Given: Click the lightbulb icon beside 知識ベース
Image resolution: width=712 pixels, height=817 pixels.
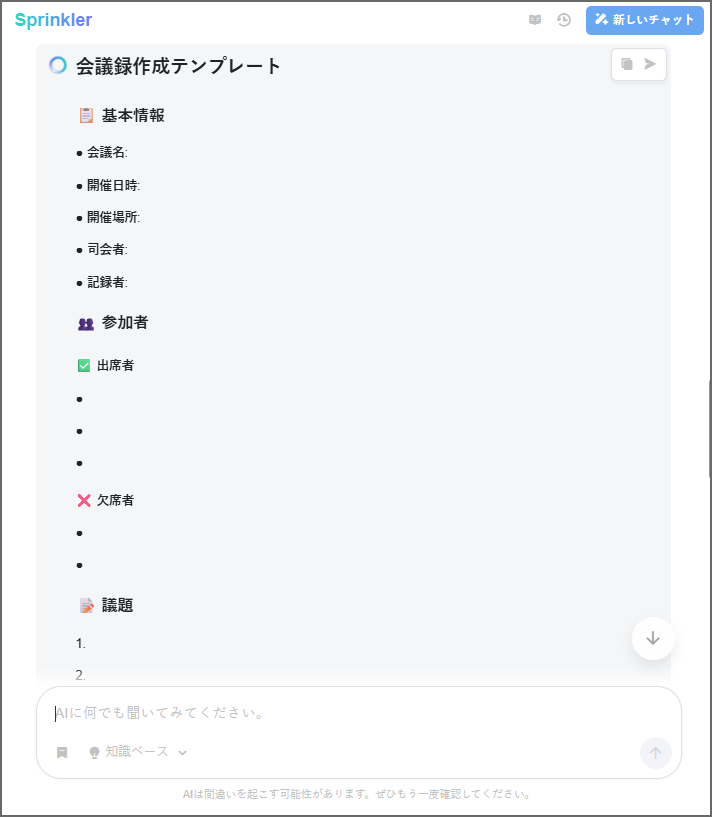Looking at the screenshot, I should coord(95,752).
